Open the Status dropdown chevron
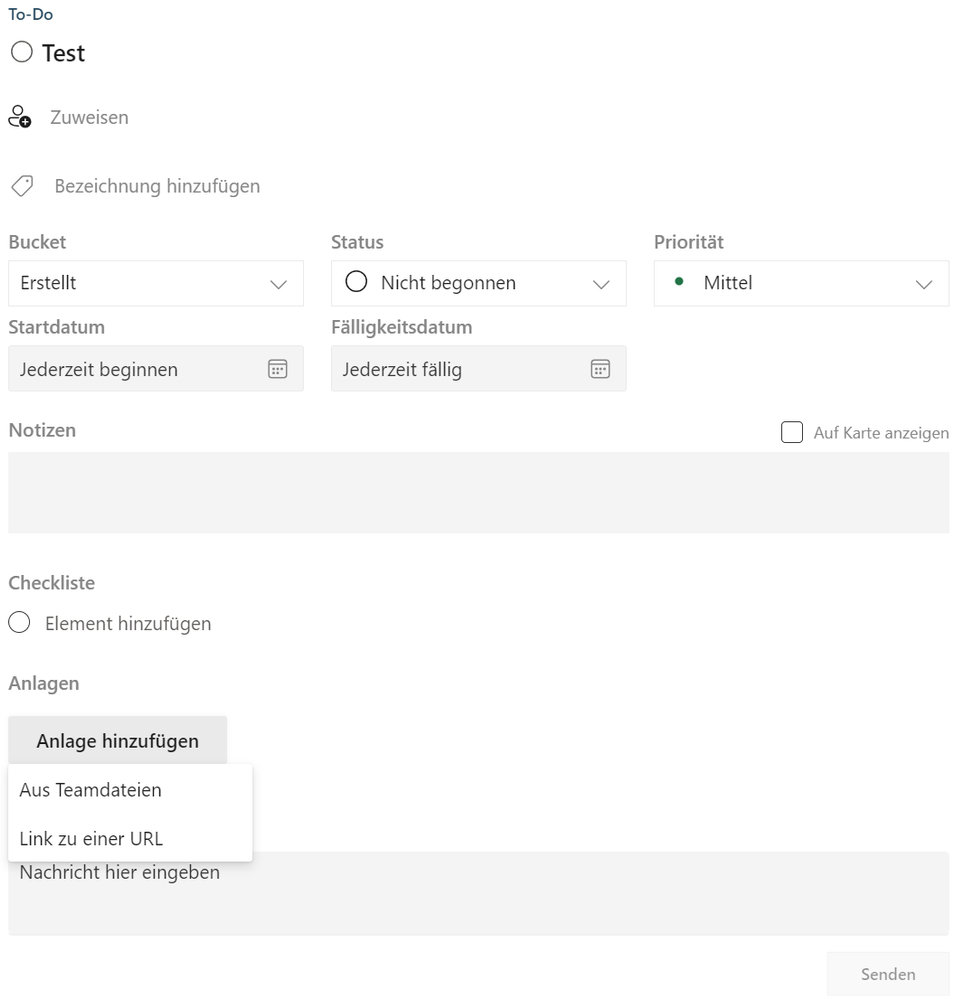The width and height of the screenshot is (955, 999). (601, 284)
